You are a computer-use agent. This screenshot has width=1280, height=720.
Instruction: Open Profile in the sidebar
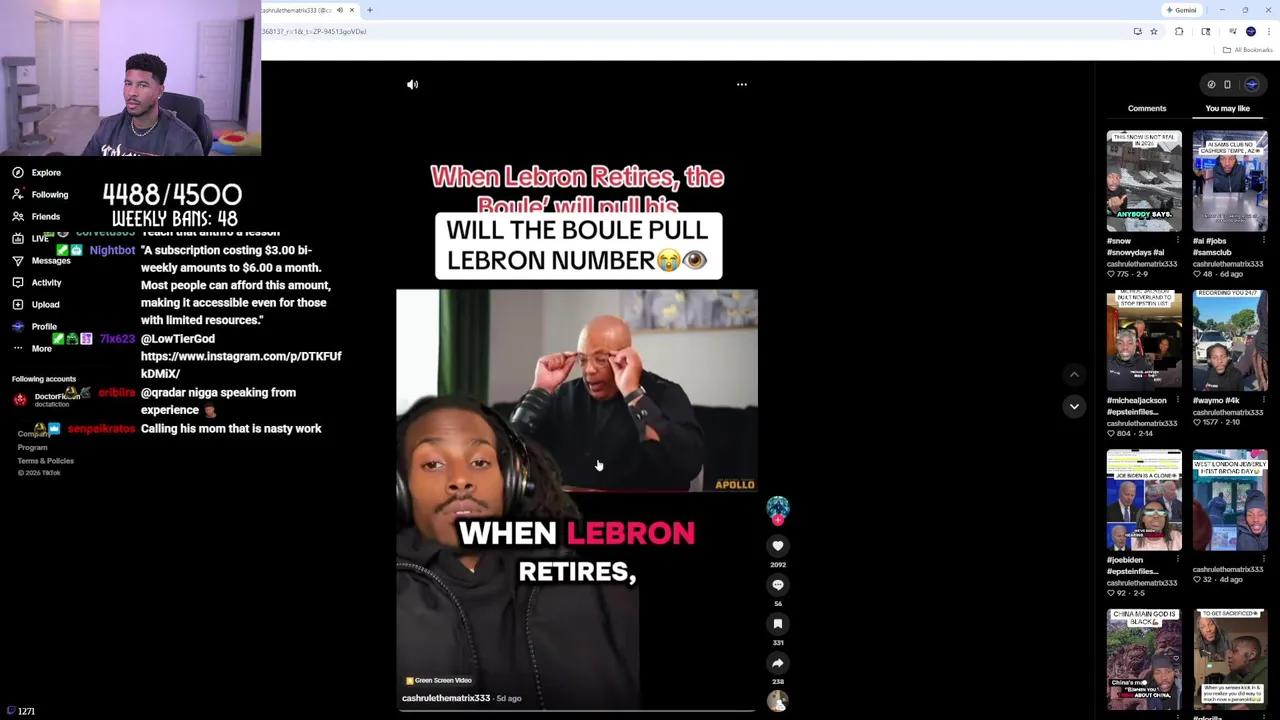pos(35,326)
